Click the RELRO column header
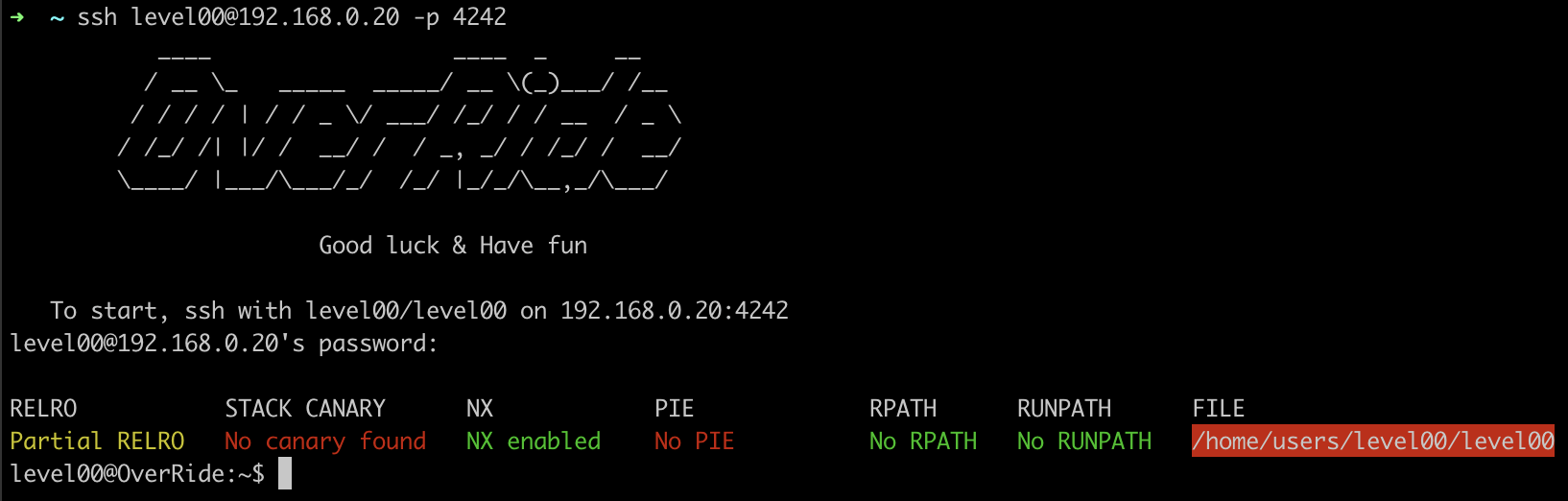The width and height of the screenshot is (1568, 501). point(43,409)
